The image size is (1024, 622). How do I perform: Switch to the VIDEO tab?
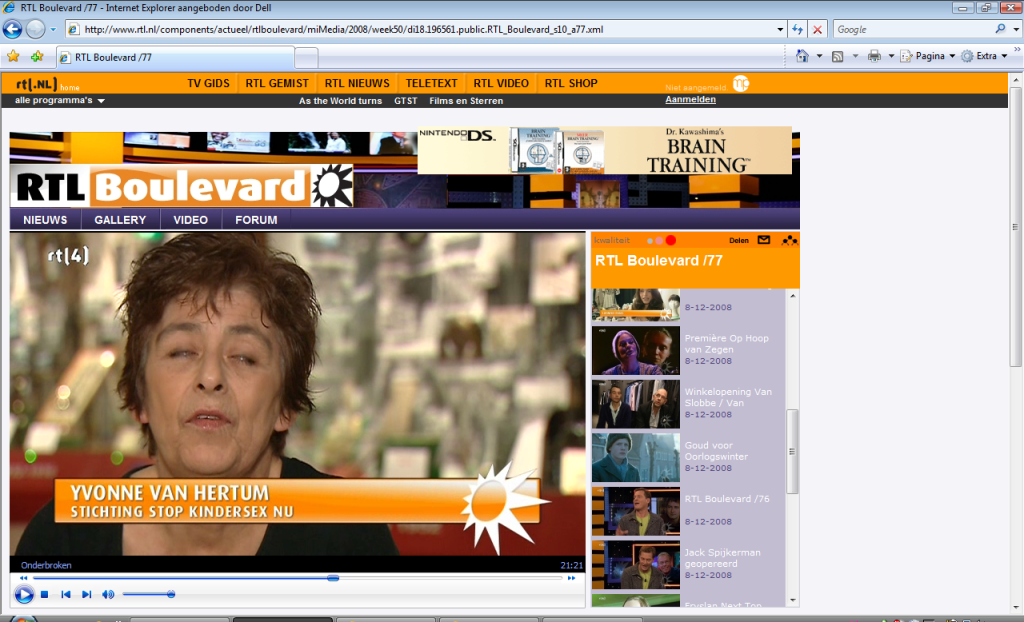point(191,220)
